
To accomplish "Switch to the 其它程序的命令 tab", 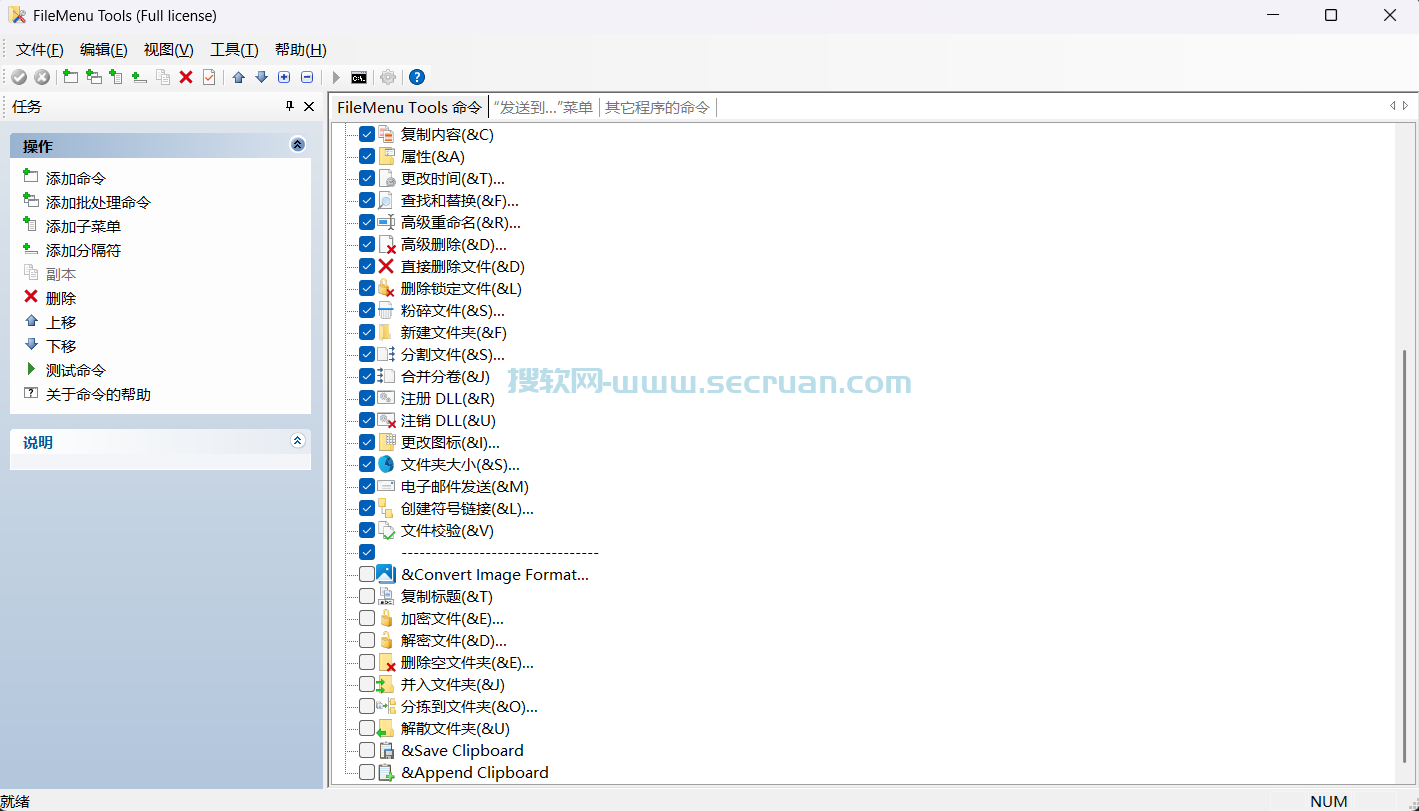I will tap(657, 107).
